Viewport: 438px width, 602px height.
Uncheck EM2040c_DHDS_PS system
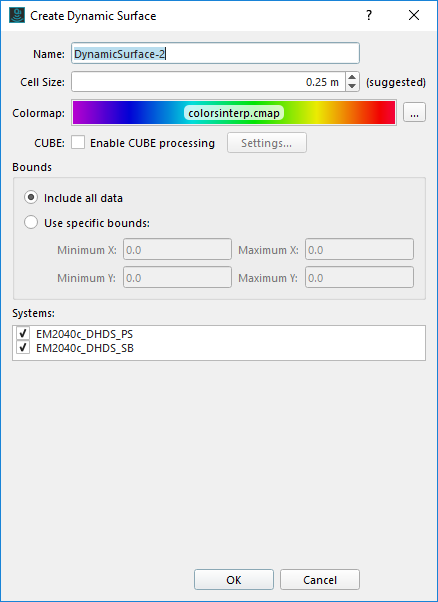click(x=23, y=333)
